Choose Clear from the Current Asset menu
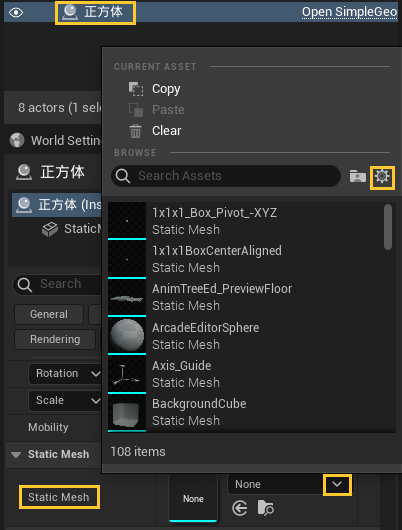This screenshot has height=530, width=402. [x=167, y=131]
